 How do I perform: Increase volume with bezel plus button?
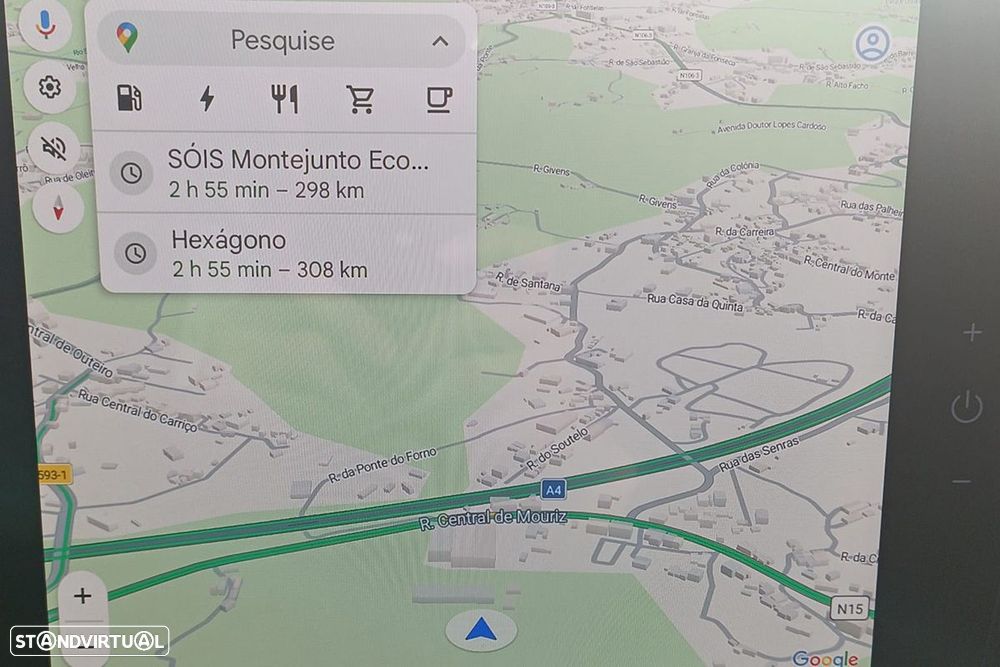pos(972,332)
